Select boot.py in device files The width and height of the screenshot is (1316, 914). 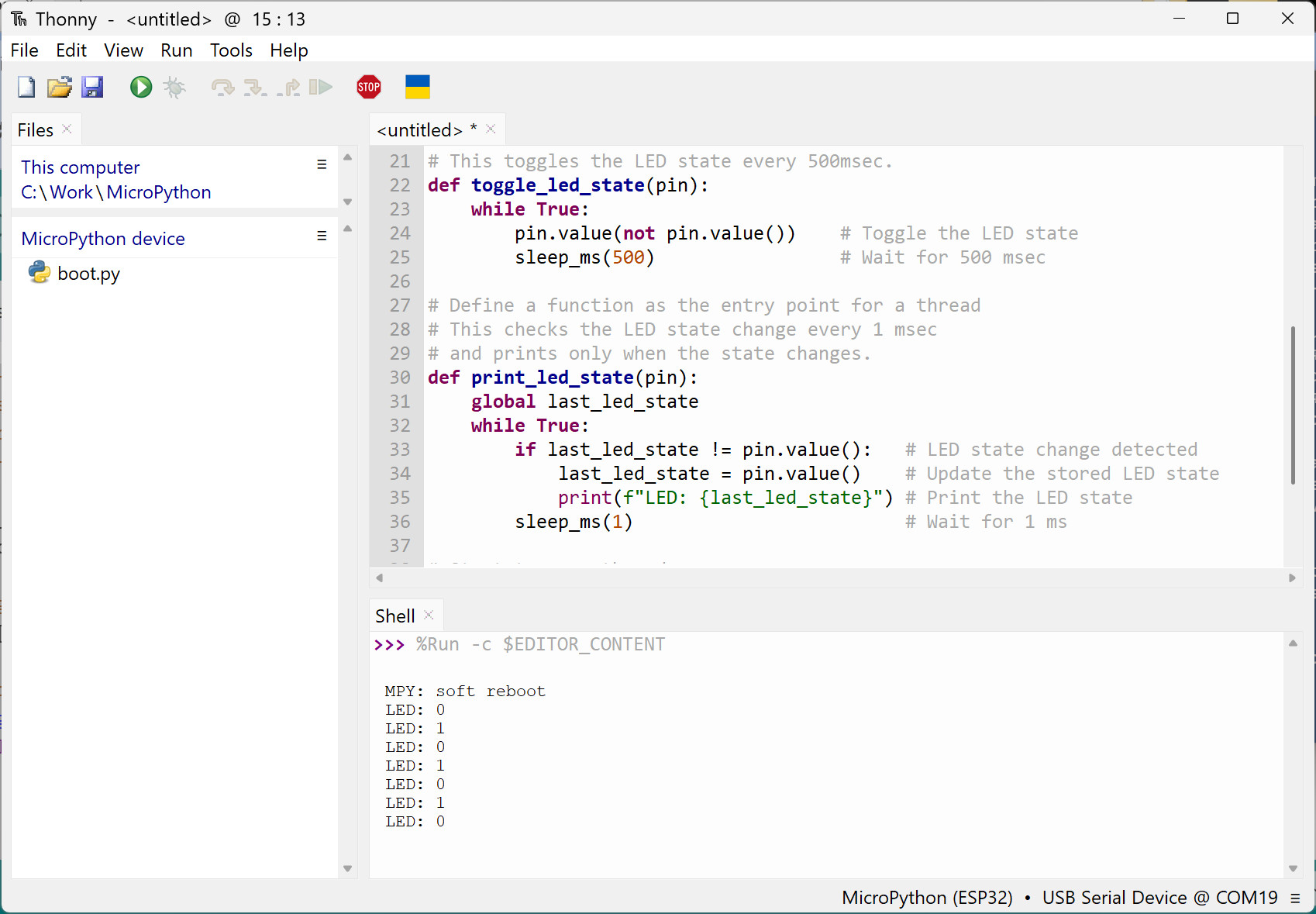tap(88, 274)
